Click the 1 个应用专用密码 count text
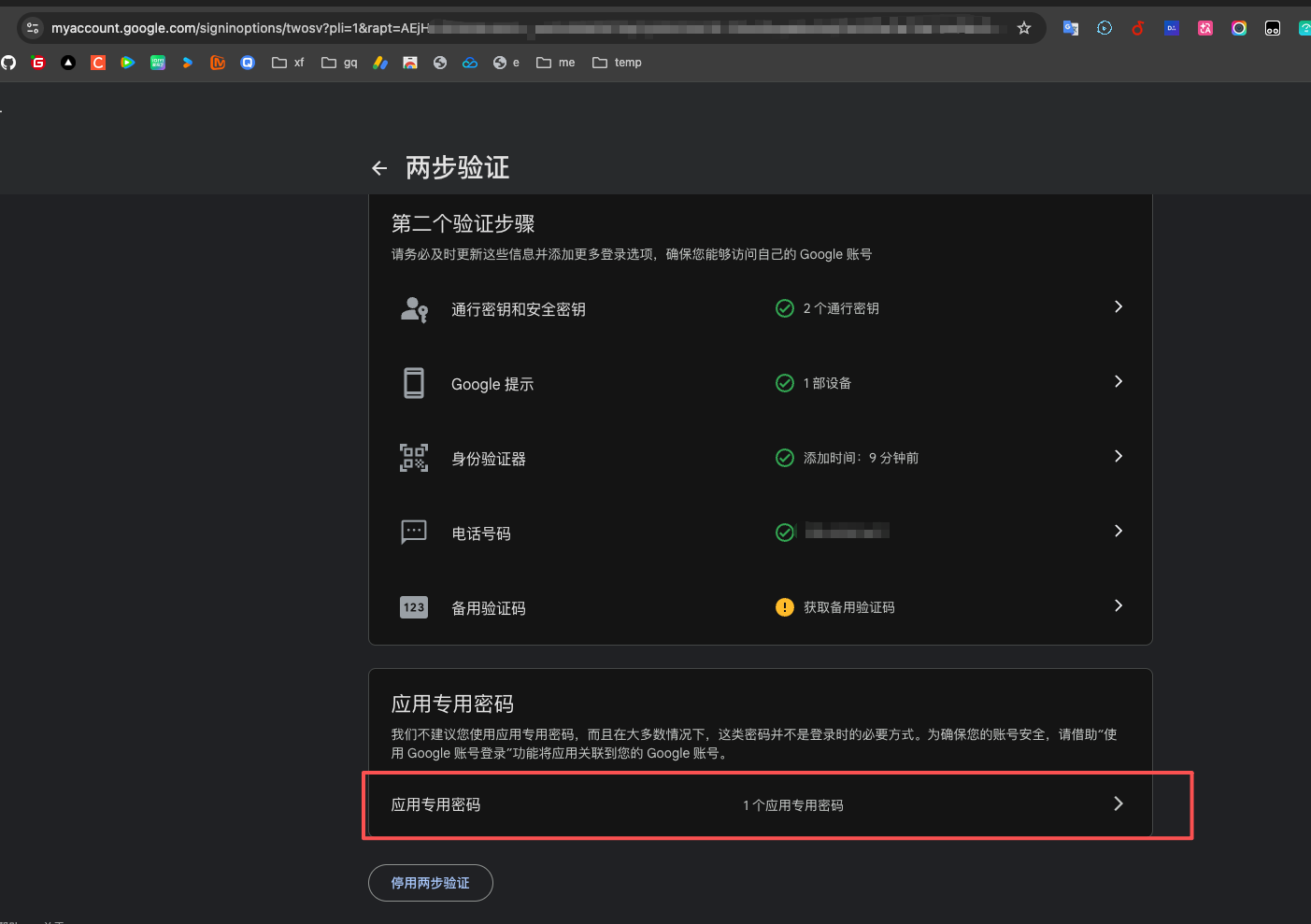Viewport: 1311px width, 924px height. 793,805
